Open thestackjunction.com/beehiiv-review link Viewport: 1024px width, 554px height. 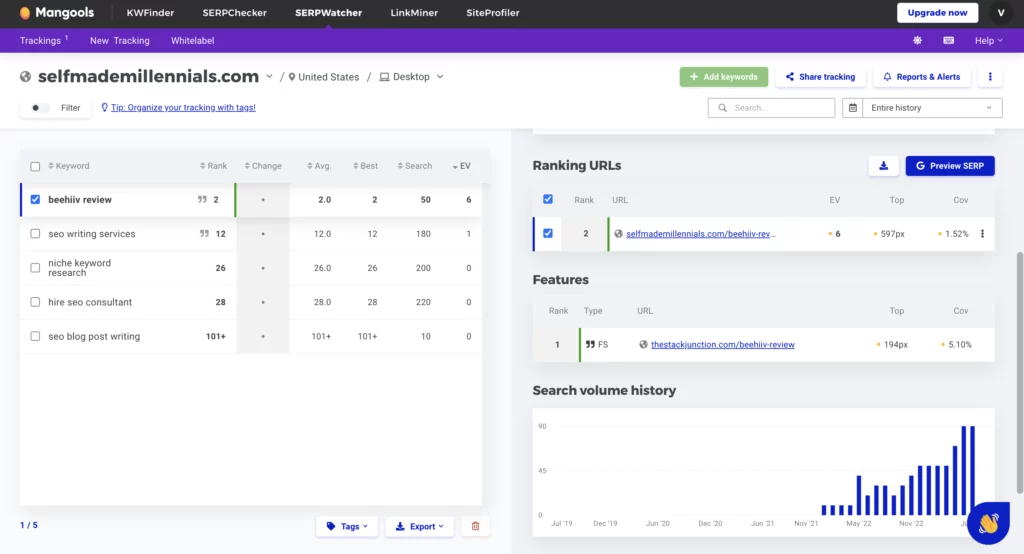(x=722, y=345)
